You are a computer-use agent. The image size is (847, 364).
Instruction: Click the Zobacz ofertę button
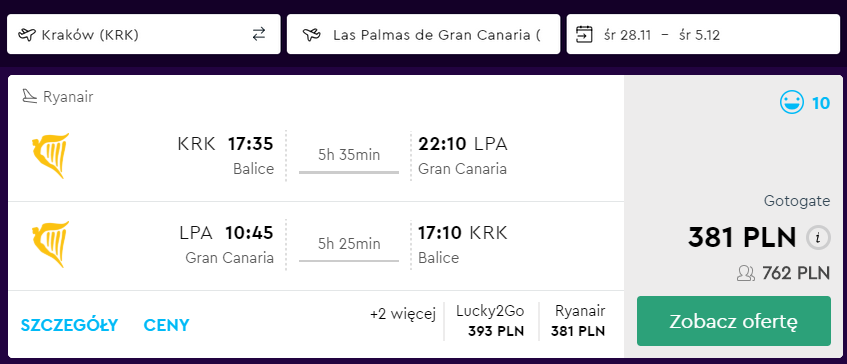734,321
